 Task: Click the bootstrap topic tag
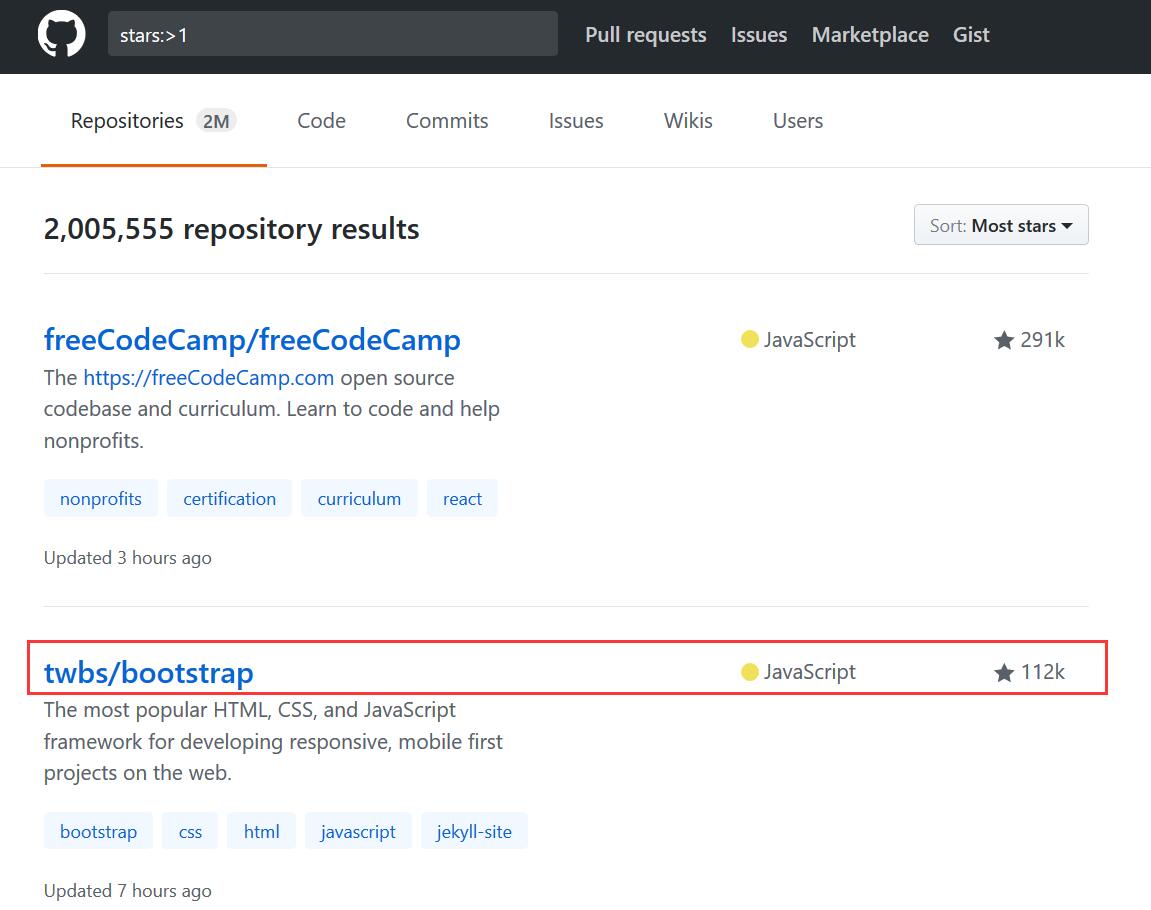(x=98, y=831)
